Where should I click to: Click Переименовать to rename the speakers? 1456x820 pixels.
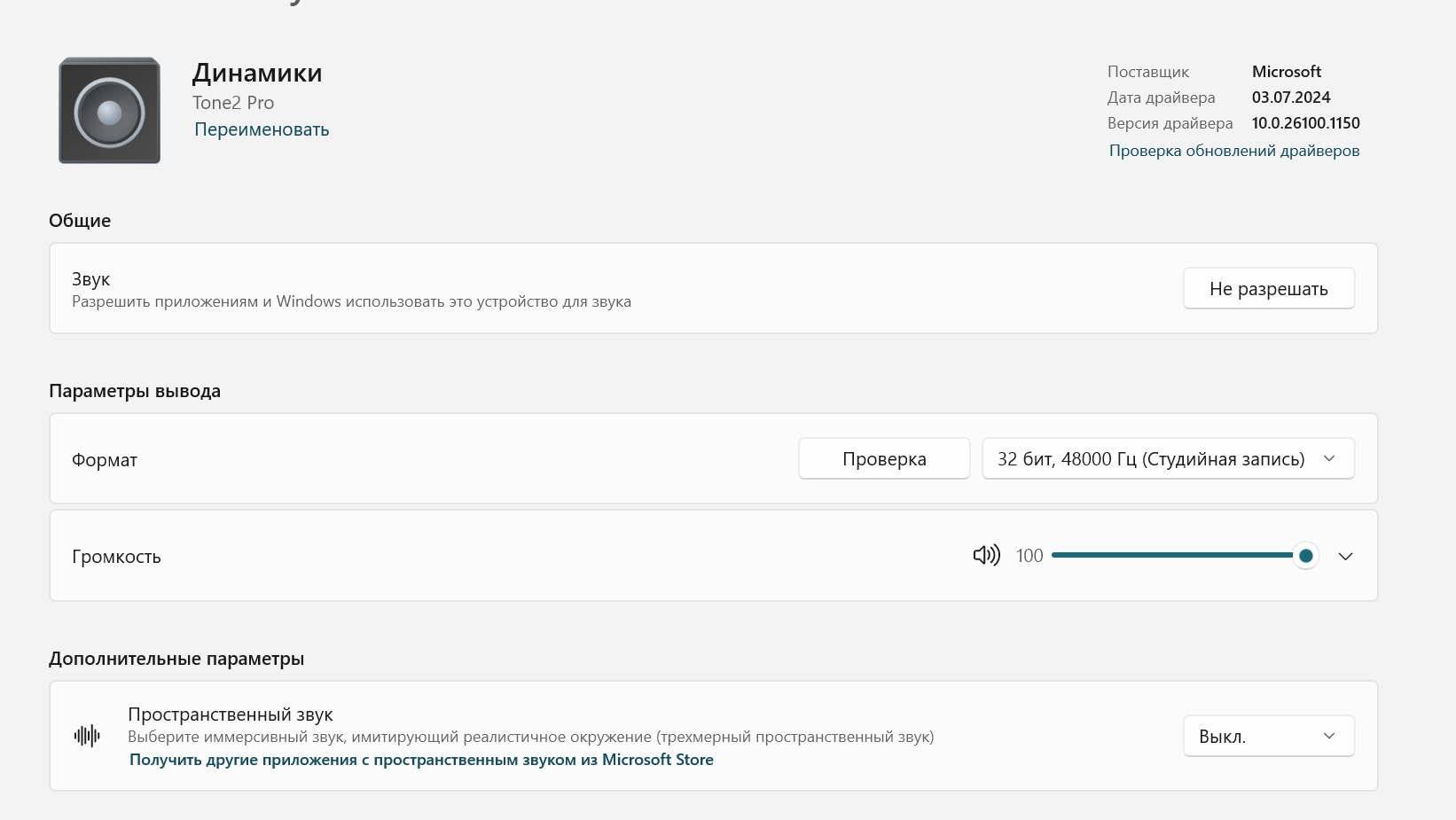[262, 129]
